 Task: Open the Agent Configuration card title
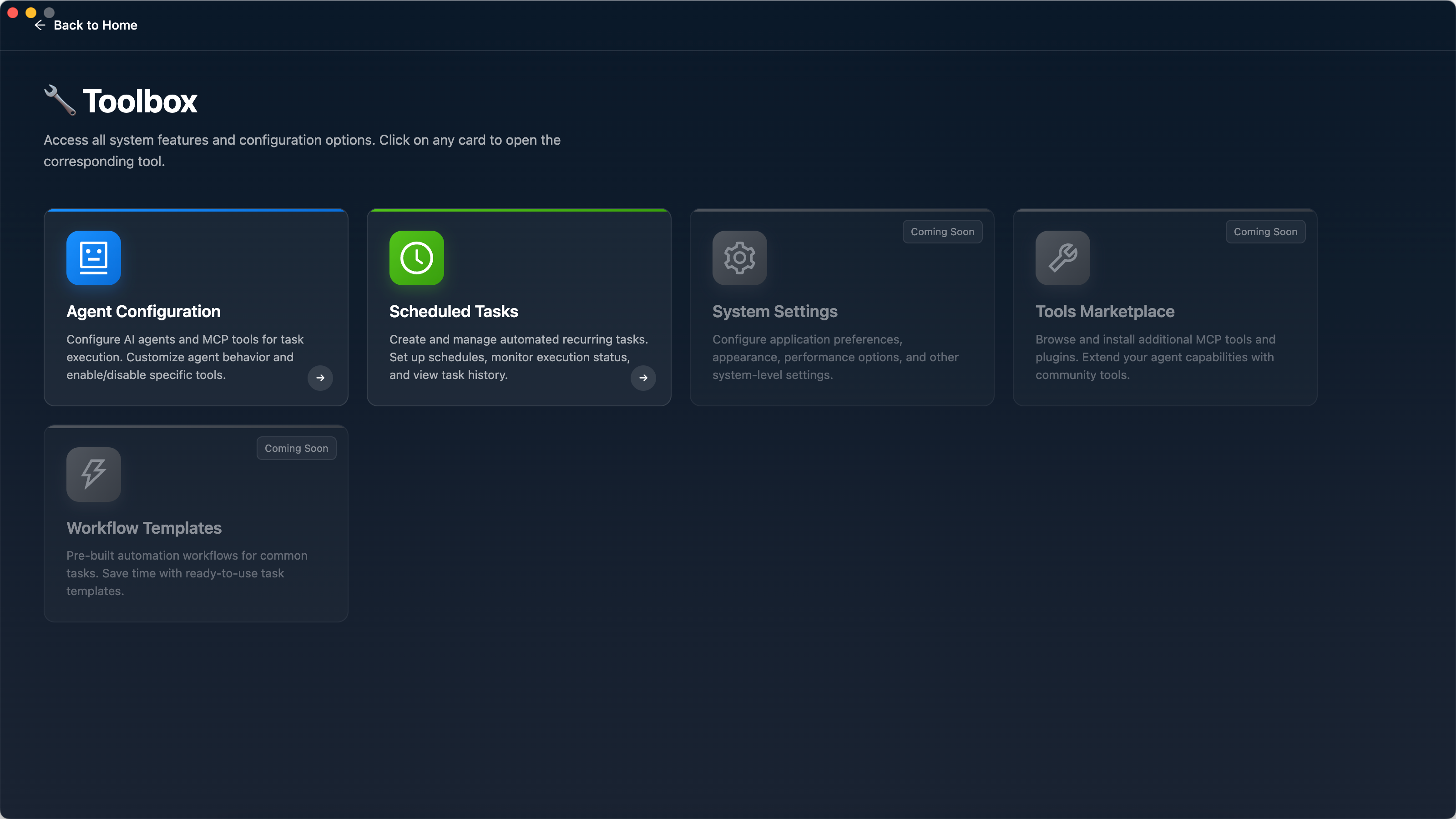[x=144, y=311]
